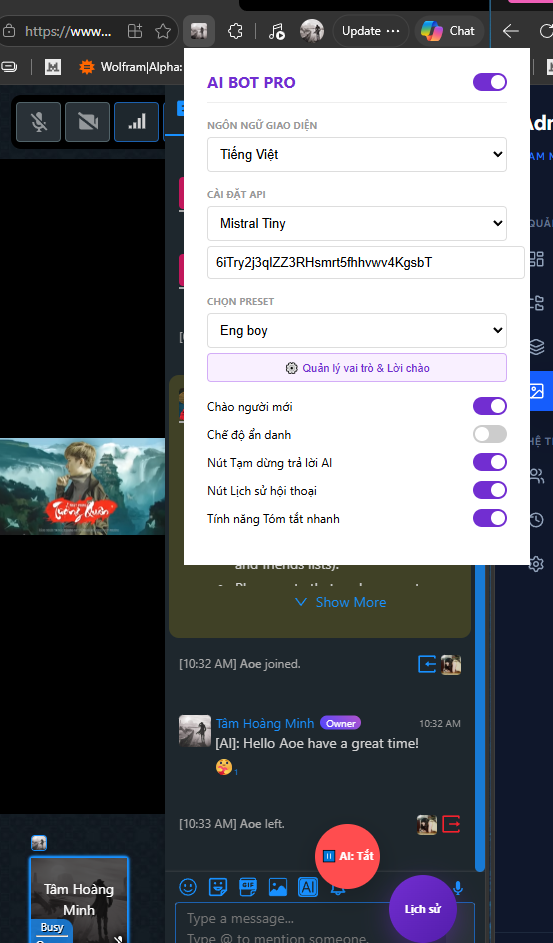Screen dimensions: 553x943
Task: Click Tâm Hoàng Minh's avatar in chat
Action: coord(195,731)
